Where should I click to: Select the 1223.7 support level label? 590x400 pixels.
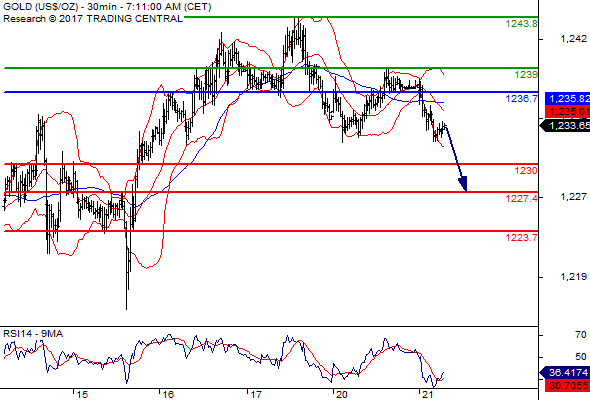pyautogui.click(x=522, y=237)
